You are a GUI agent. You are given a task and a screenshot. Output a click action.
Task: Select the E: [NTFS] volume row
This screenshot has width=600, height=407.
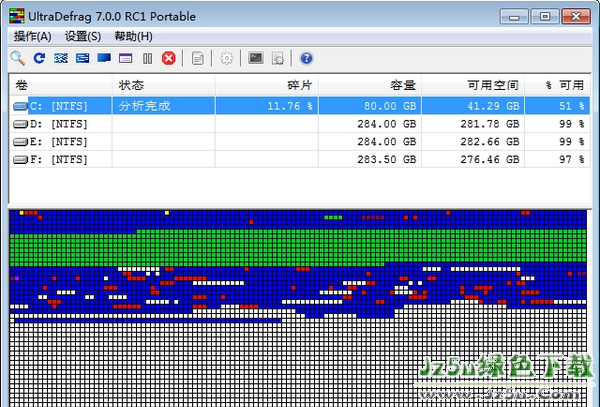(300, 142)
